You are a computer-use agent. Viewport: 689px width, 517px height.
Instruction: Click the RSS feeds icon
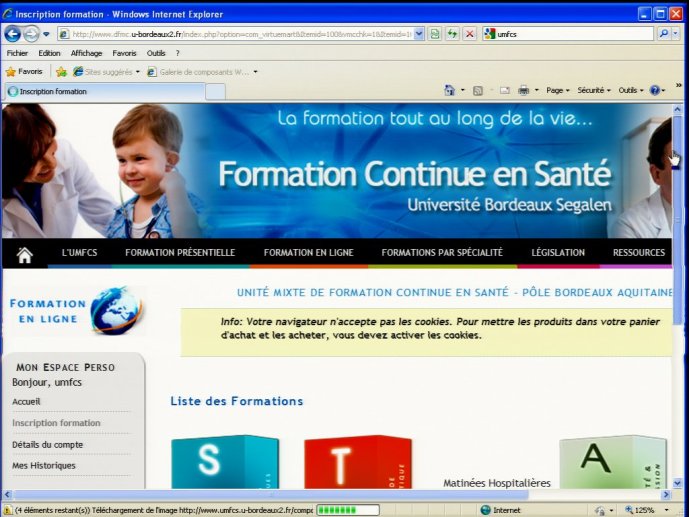point(478,90)
